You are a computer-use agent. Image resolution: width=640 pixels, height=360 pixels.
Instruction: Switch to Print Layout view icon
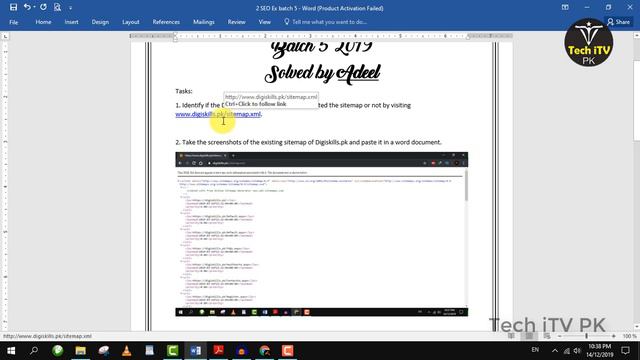(529, 336)
